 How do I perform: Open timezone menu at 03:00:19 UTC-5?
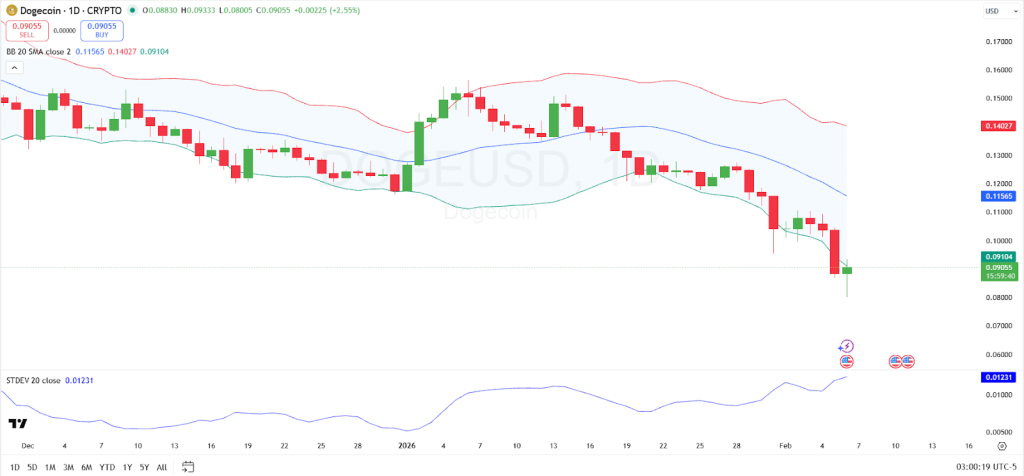pos(985,467)
